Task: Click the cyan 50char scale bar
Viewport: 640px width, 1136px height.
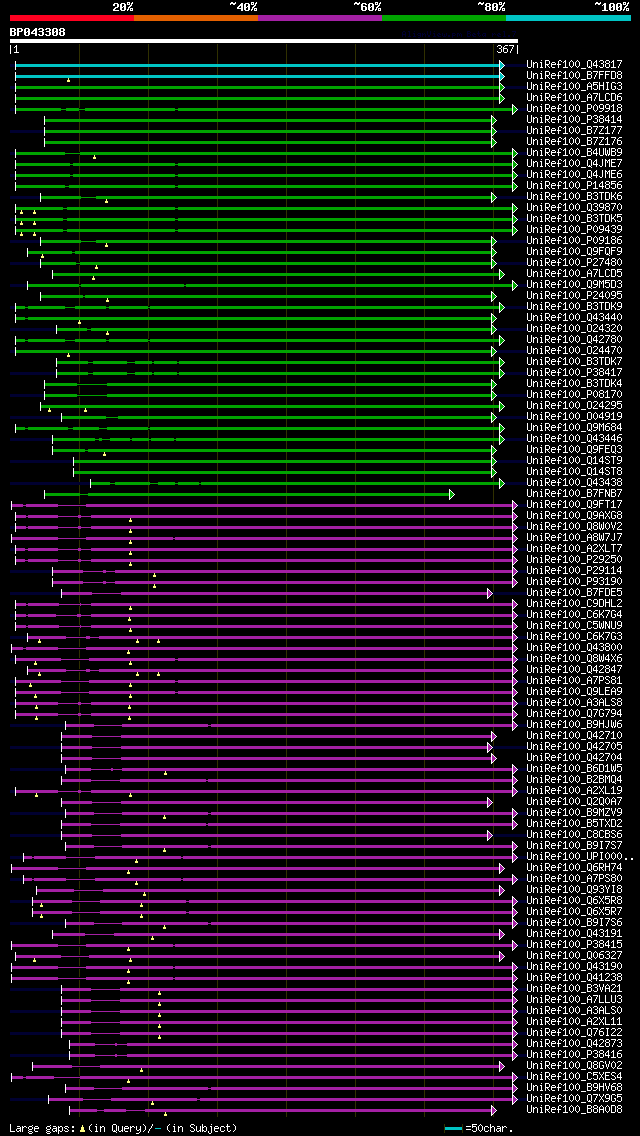Action: (x=454, y=1129)
